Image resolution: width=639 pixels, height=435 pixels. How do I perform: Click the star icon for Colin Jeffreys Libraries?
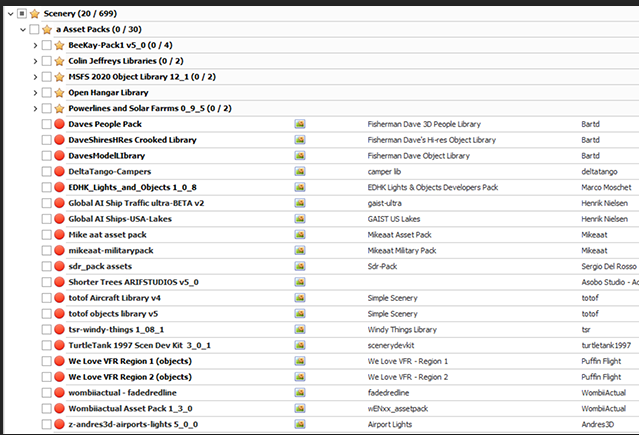pyautogui.click(x=59, y=61)
